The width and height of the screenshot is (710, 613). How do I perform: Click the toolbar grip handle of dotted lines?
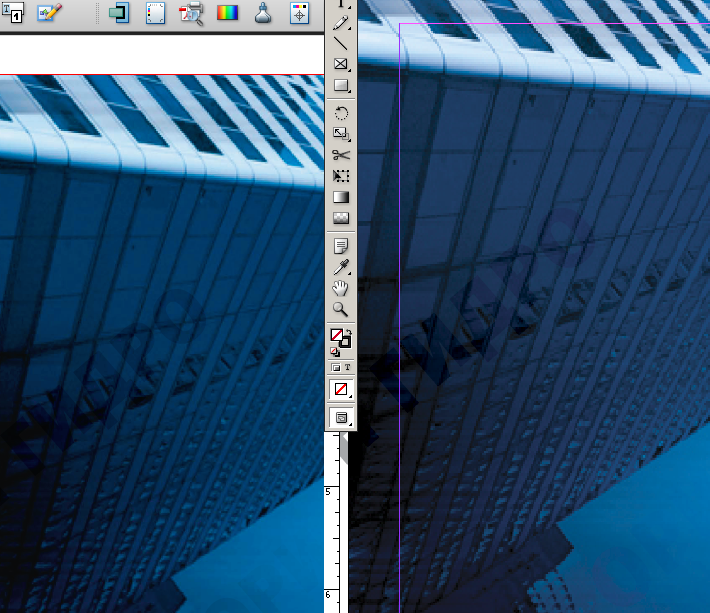coord(97,13)
